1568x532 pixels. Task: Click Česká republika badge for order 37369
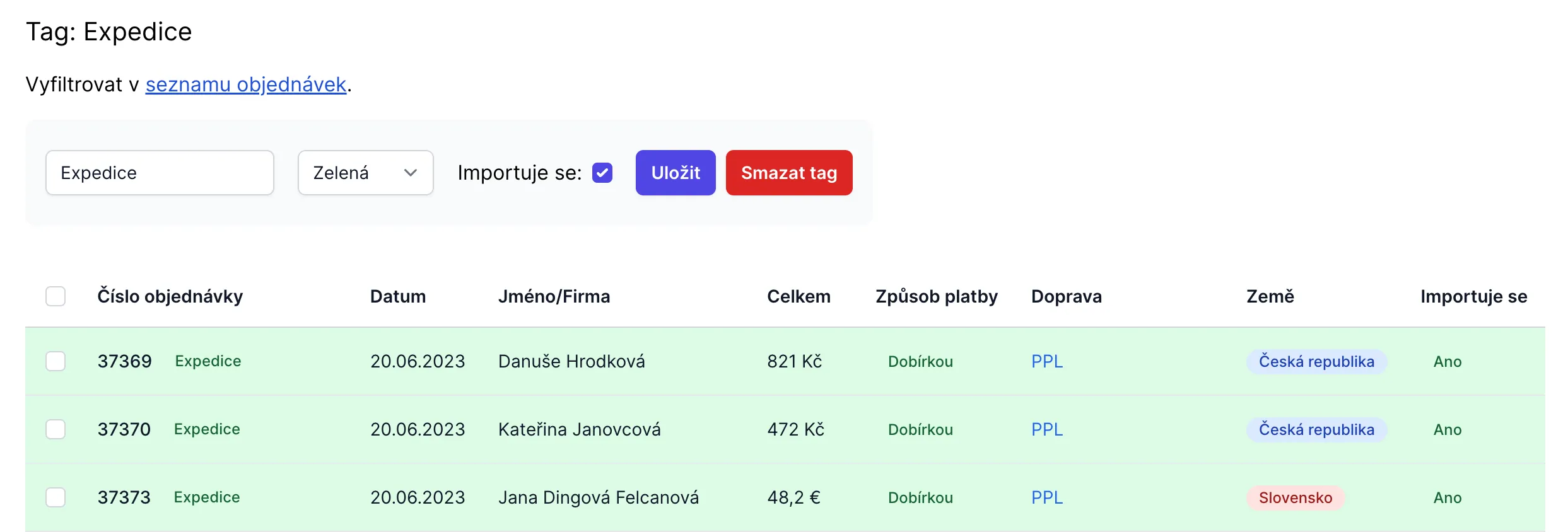(x=1316, y=362)
